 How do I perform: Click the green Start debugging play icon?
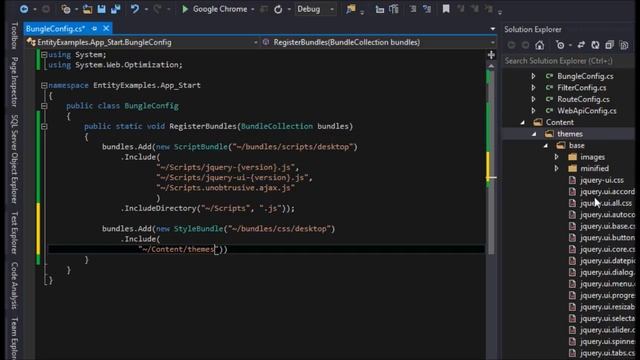point(185,9)
